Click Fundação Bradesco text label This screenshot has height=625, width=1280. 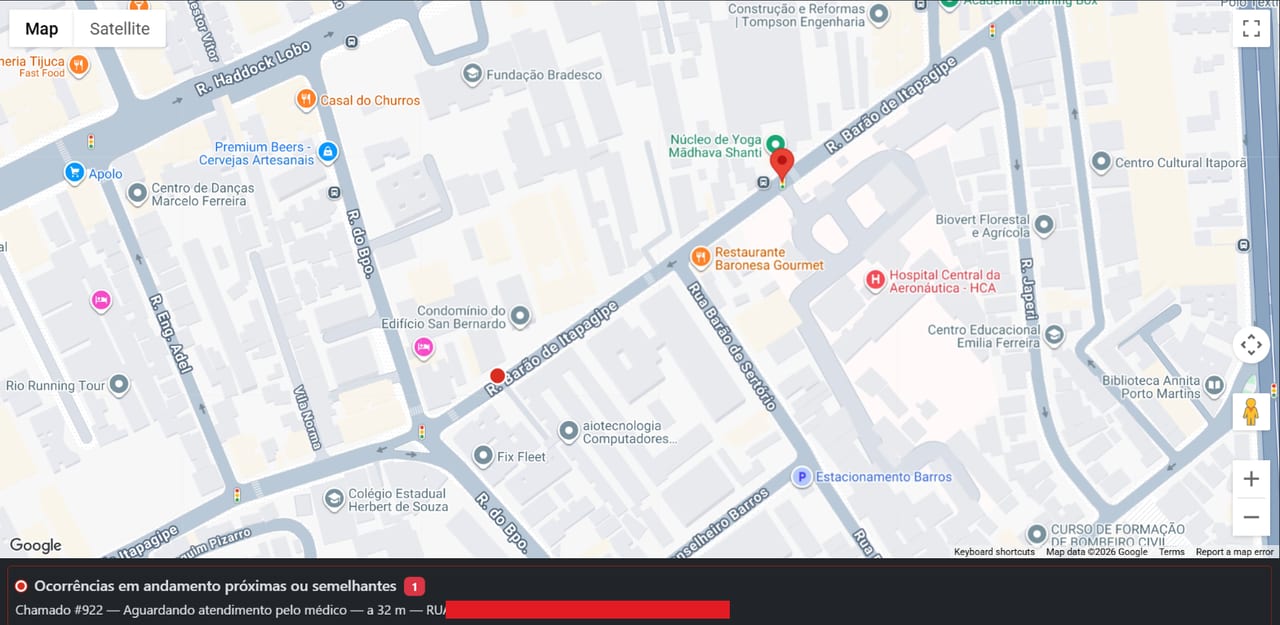(x=544, y=75)
